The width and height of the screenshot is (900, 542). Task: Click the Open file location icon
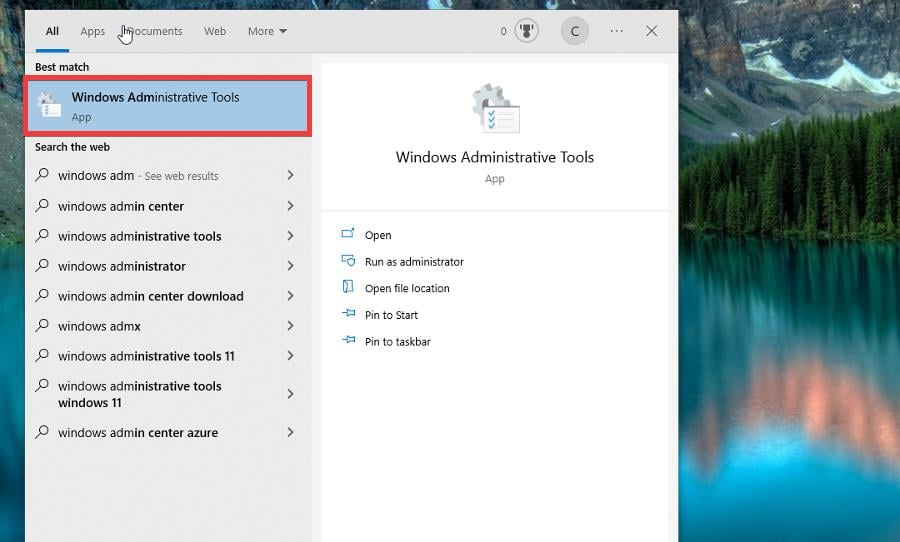click(348, 287)
